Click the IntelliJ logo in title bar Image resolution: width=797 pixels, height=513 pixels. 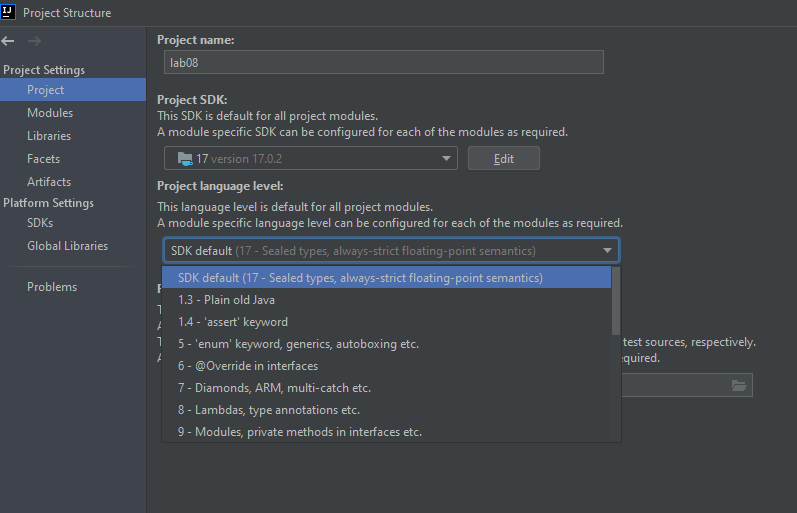pos(9,12)
